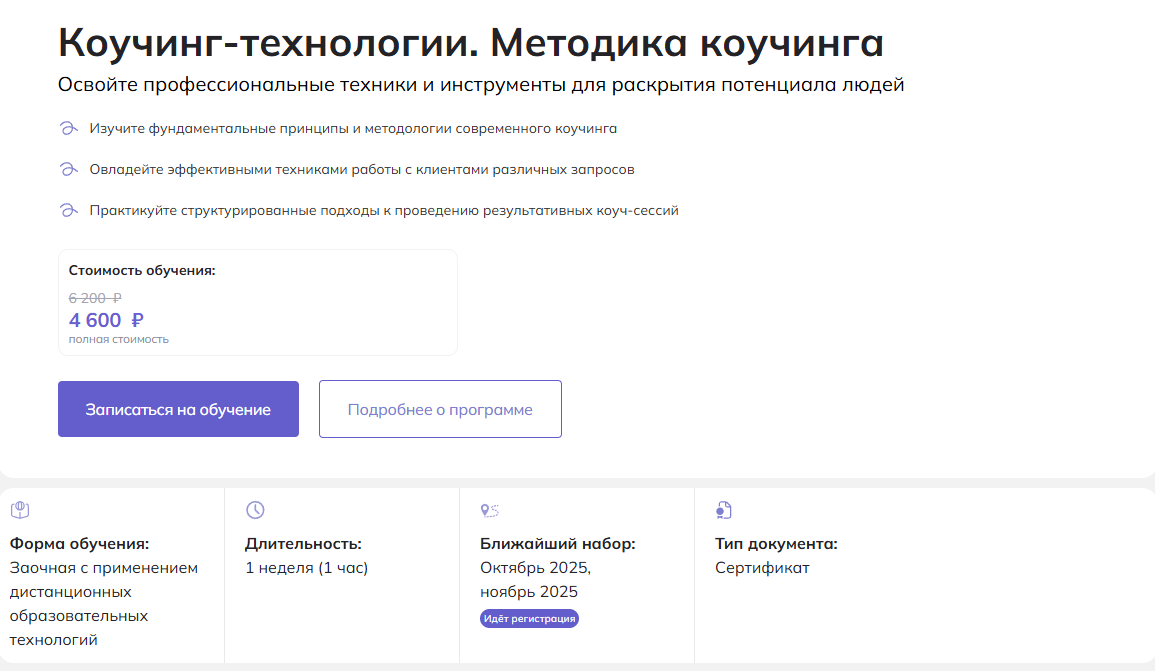The image size is (1155, 671).
Task: Open "Подробнее о программе" details
Action: coord(440,409)
